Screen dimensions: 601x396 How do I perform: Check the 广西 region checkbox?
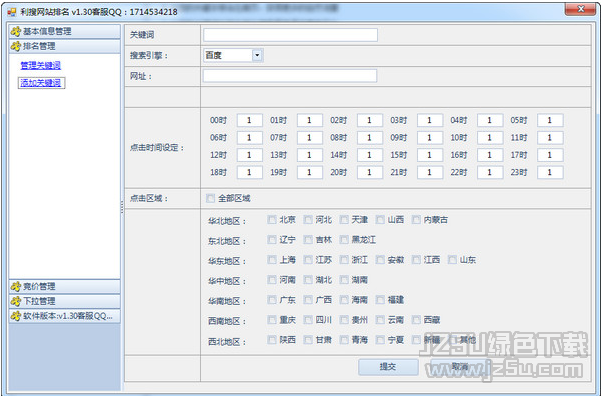(307, 300)
